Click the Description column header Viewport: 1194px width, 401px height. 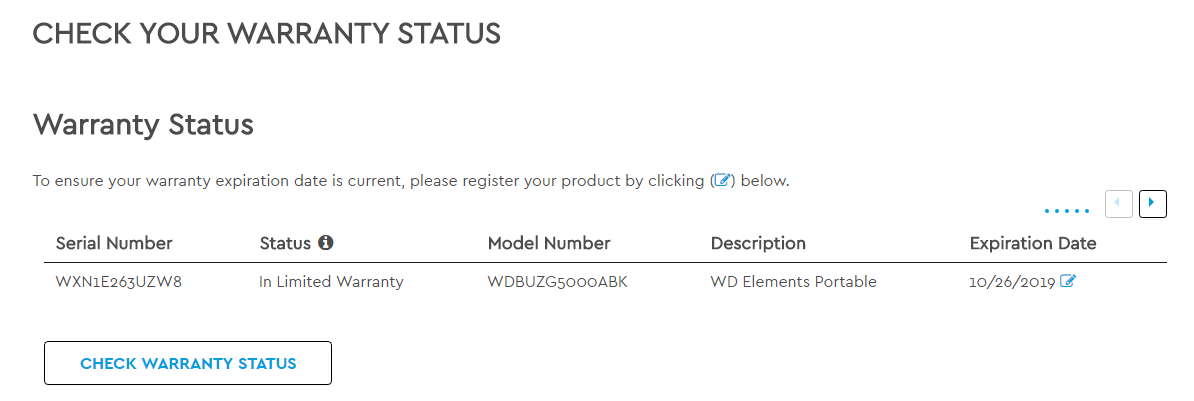coord(758,243)
